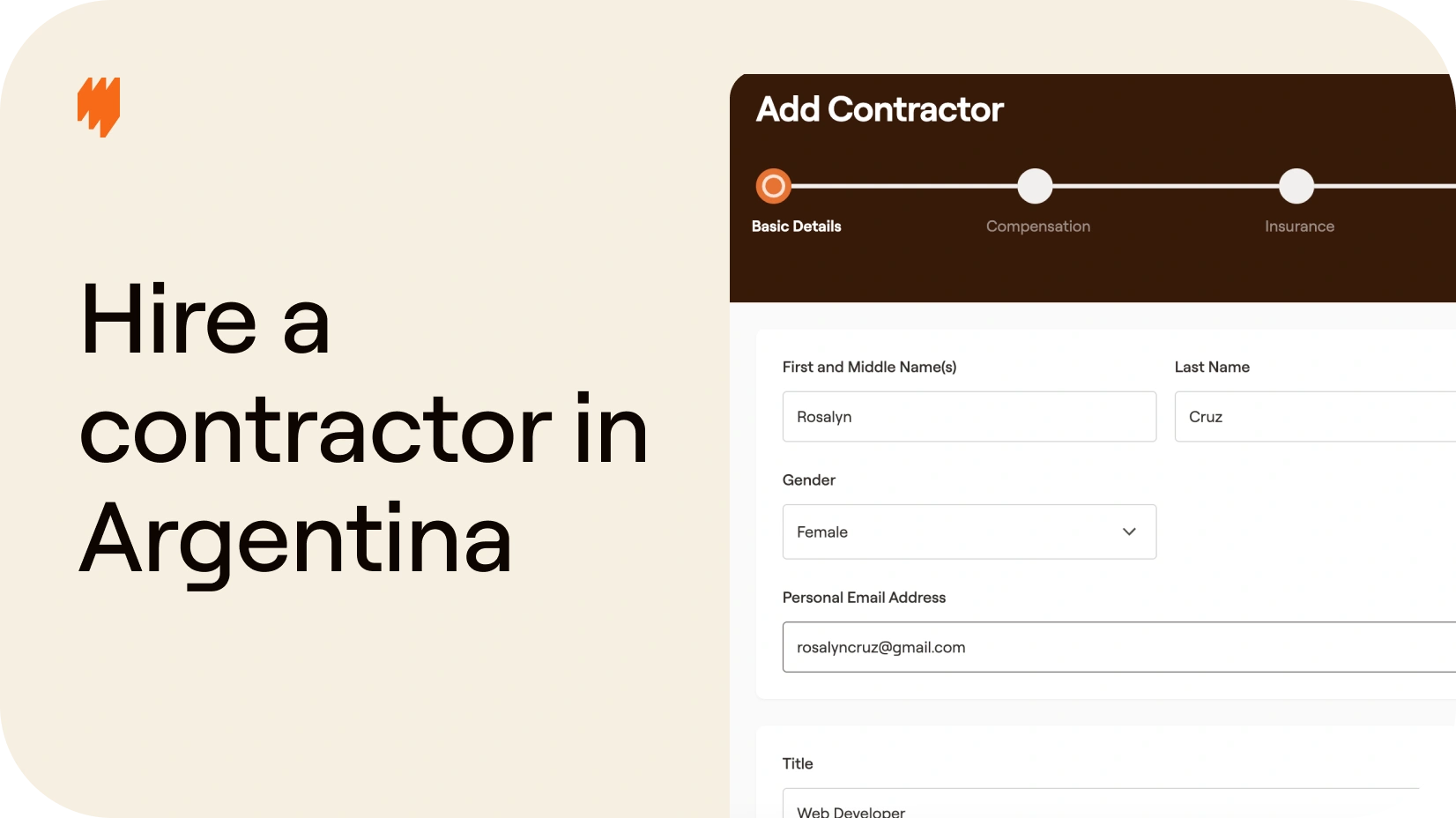This screenshot has width=1456, height=818.
Task: Click the Personal Email Address label
Action: point(864,598)
